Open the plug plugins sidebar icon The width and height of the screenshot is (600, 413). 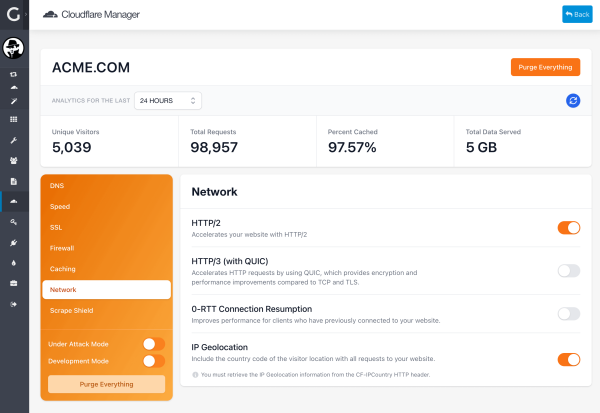[13, 243]
